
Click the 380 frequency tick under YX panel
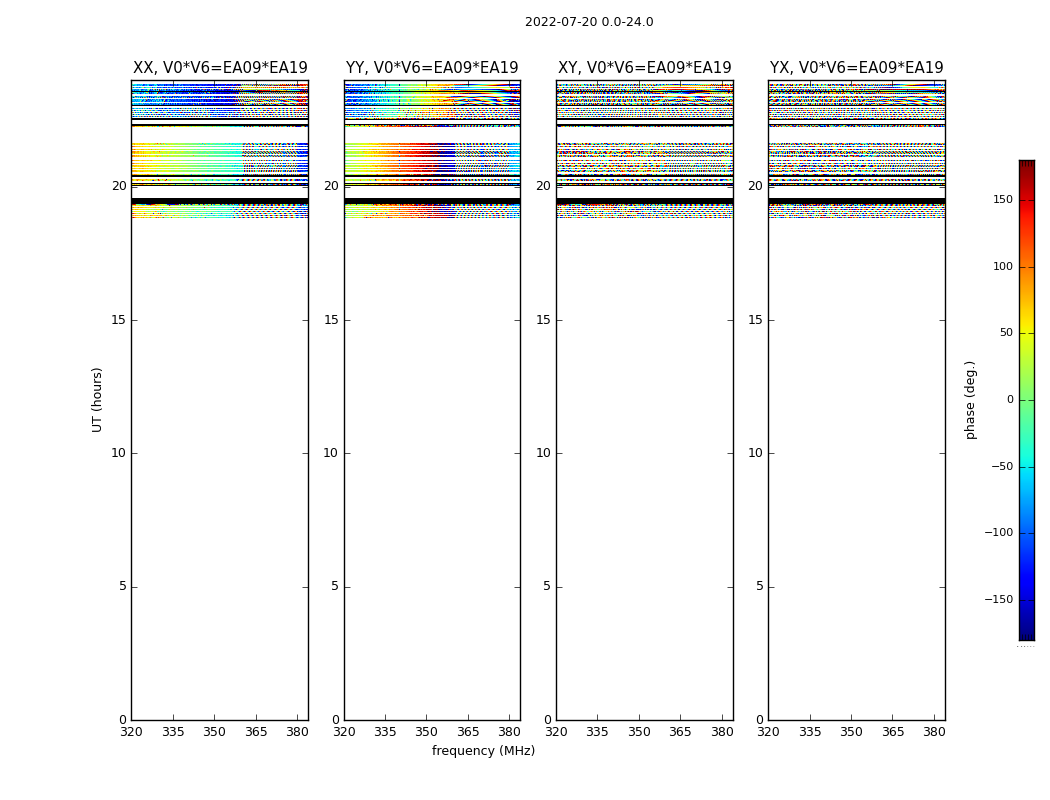tap(934, 733)
